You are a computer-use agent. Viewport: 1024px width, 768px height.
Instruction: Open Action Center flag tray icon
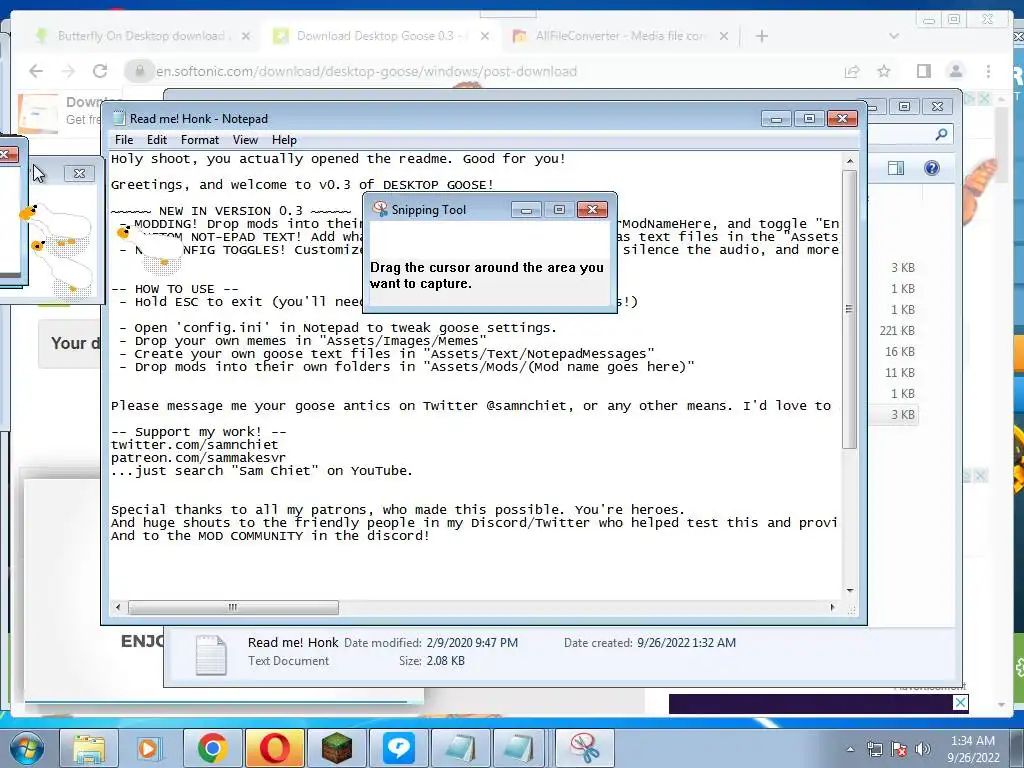click(x=899, y=749)
